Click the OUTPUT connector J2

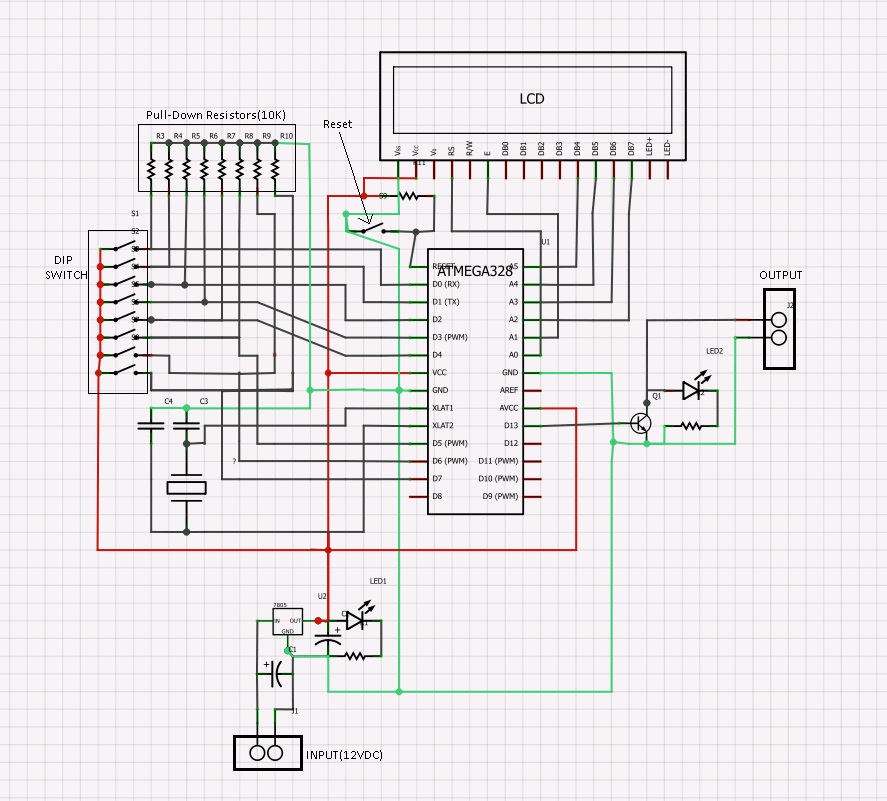pyautogui.click(x=779, y=326)
